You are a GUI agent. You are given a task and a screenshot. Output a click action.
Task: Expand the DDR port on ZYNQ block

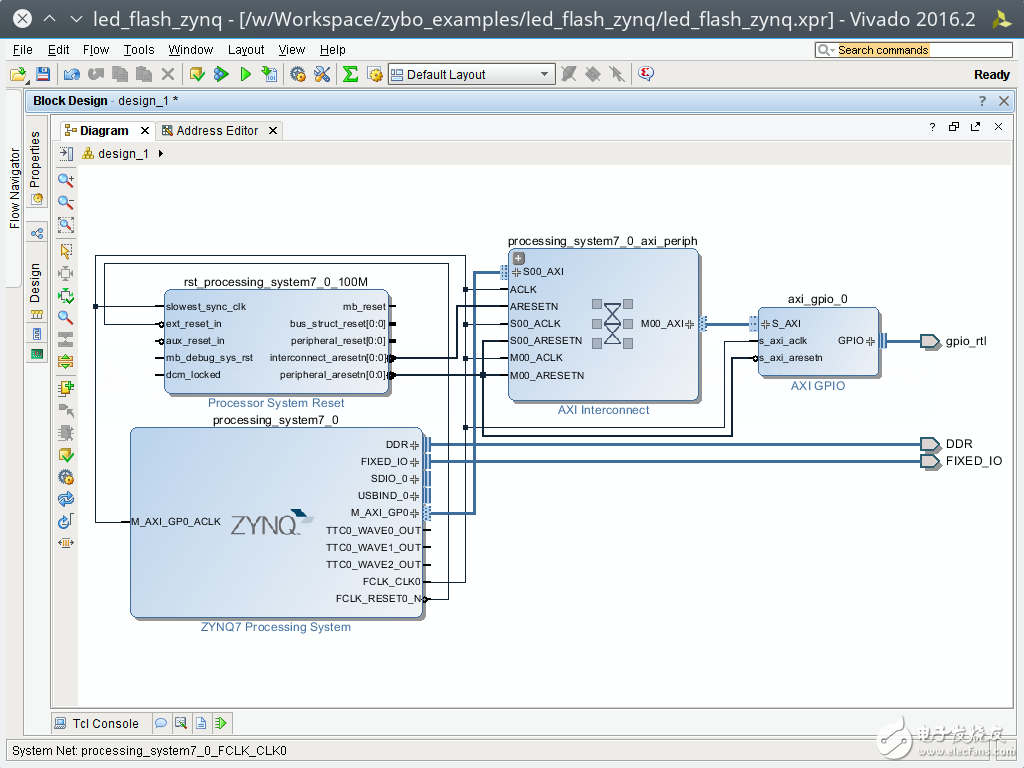[x=414, y=445]
